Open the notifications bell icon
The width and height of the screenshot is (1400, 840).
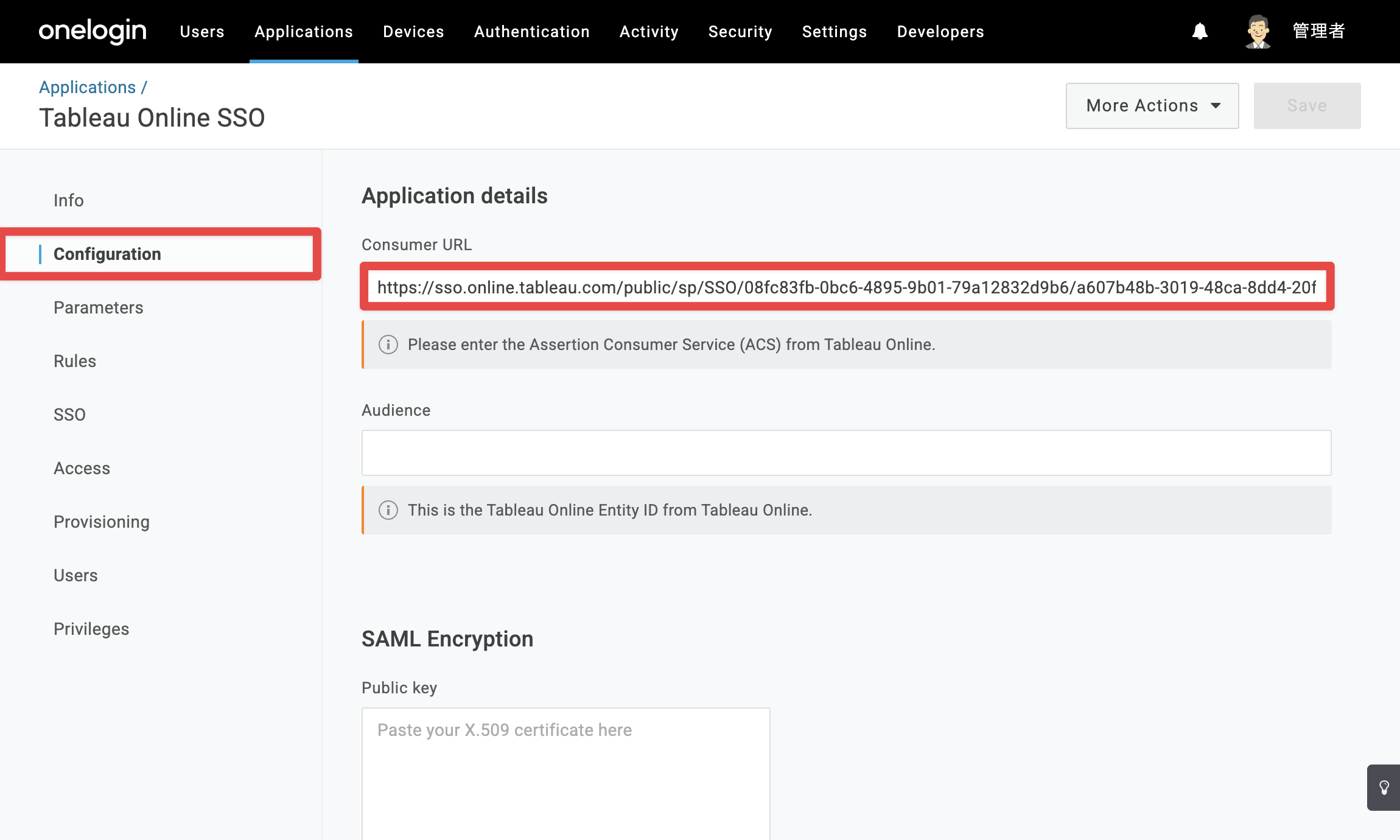click(1200, 31)
